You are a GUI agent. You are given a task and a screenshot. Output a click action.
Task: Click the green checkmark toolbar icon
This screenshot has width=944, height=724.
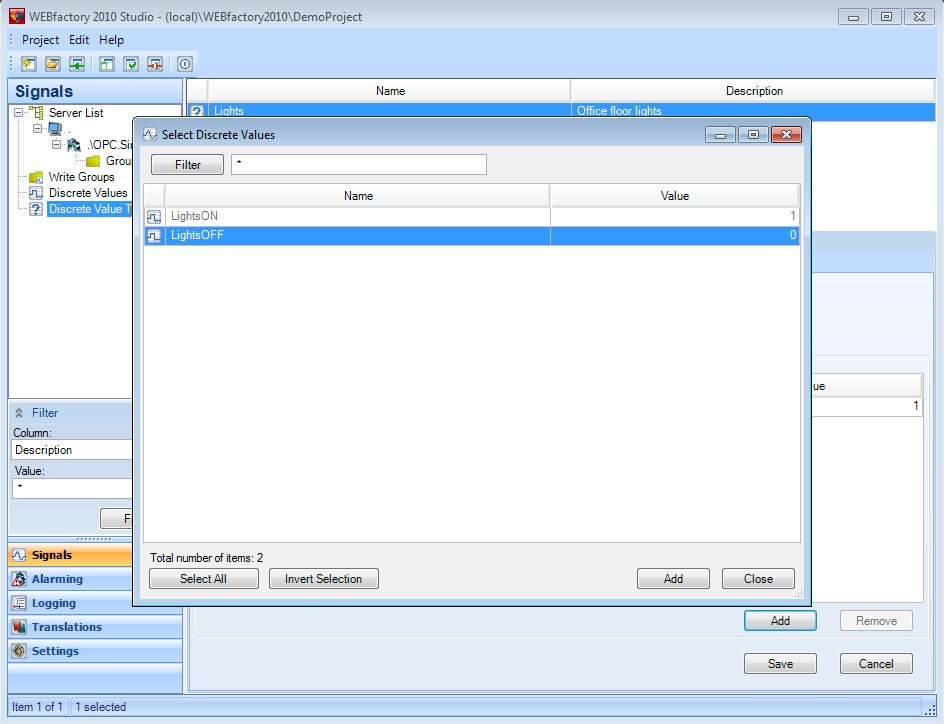tap(131, 64)
